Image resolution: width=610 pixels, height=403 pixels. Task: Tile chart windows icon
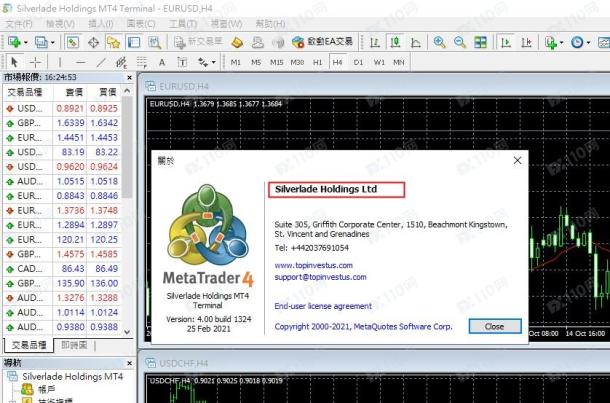tap(480, 42)
